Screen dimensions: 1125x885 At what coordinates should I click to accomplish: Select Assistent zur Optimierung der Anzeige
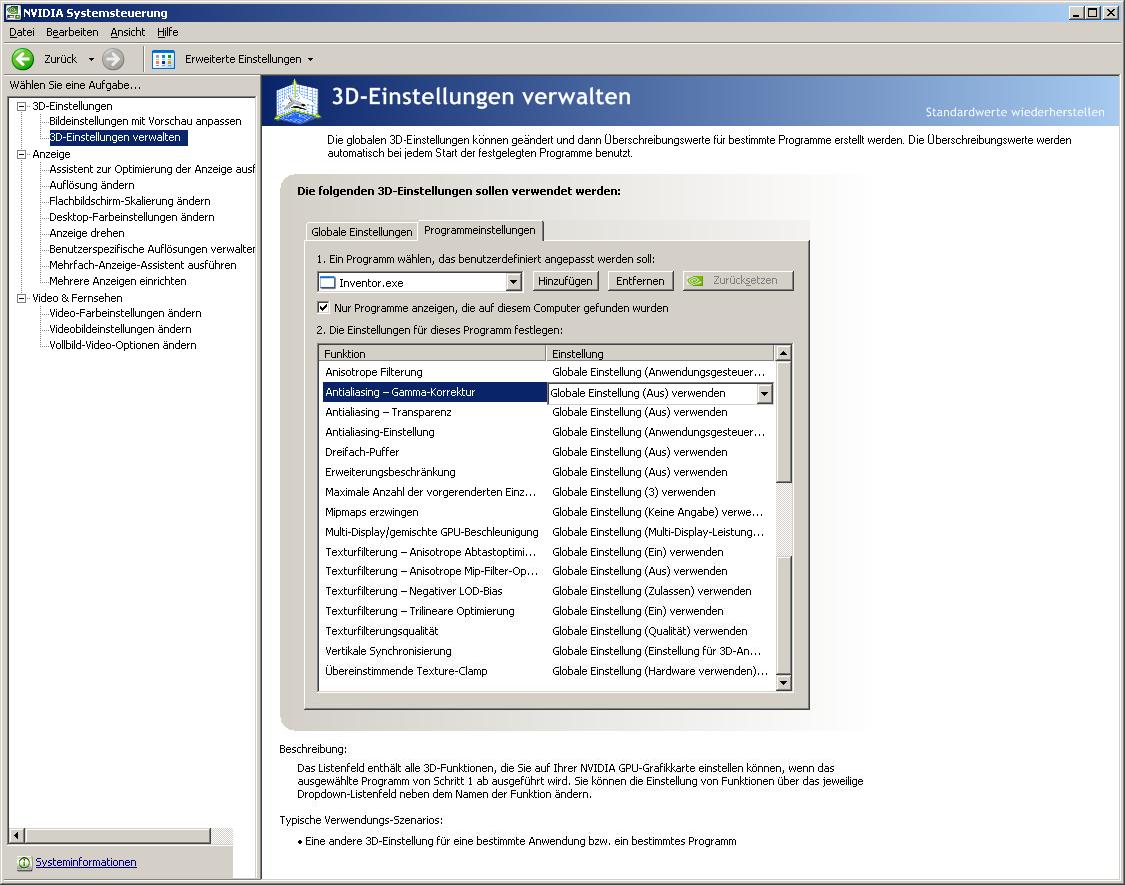[151, 169]
